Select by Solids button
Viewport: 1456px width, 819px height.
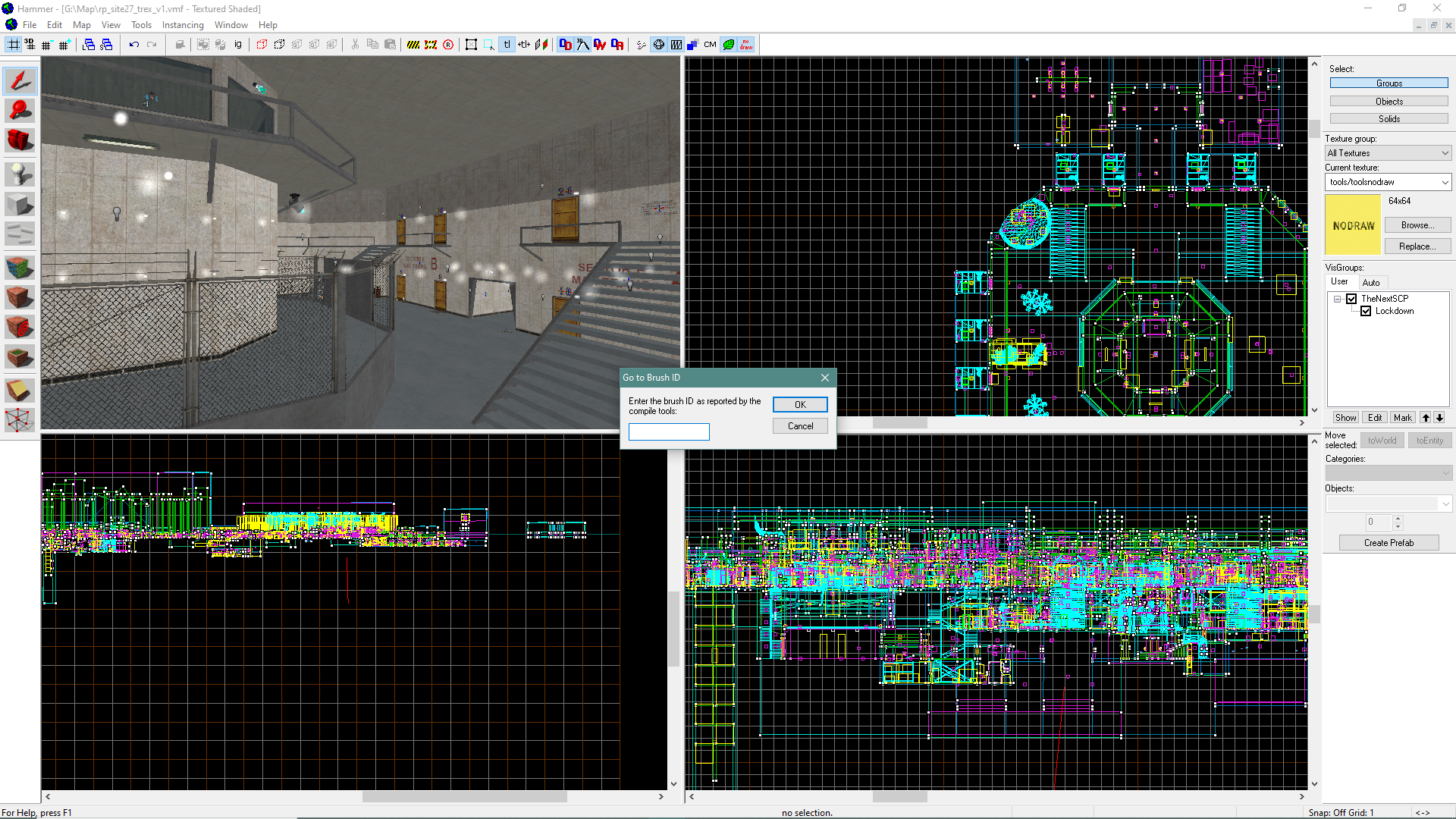tap(1389, 119)
